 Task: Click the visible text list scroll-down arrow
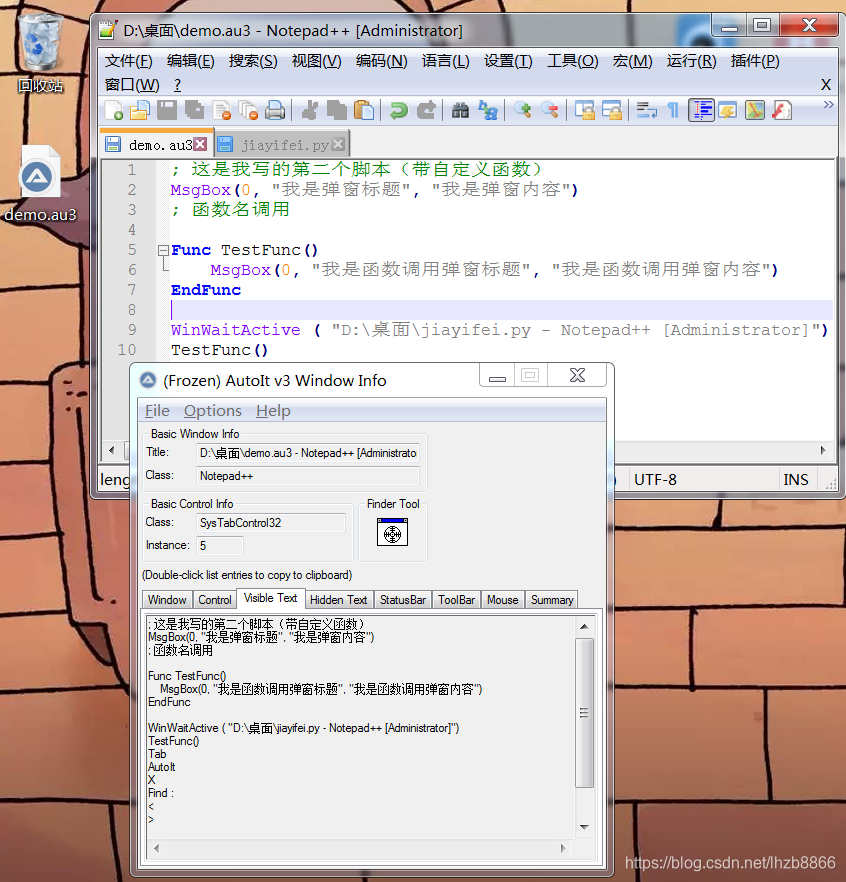click(584, 827)
